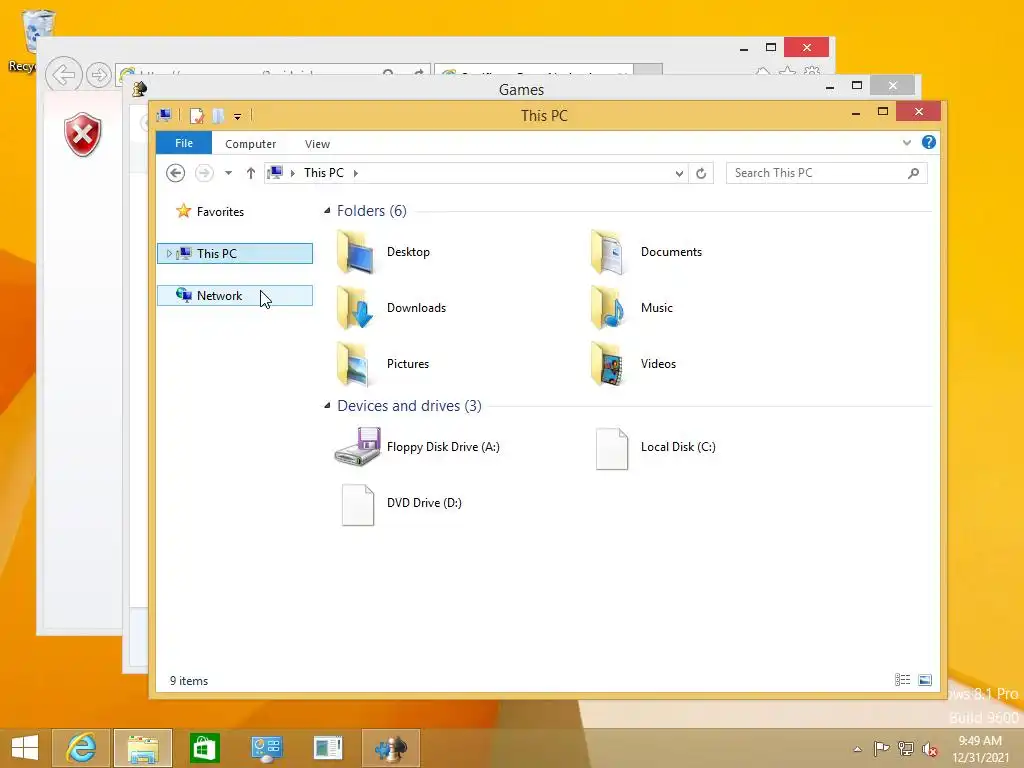Select Floppy Disk Drive (A:)
Viewport: 1024px width, 768px height.
[417, 447]
